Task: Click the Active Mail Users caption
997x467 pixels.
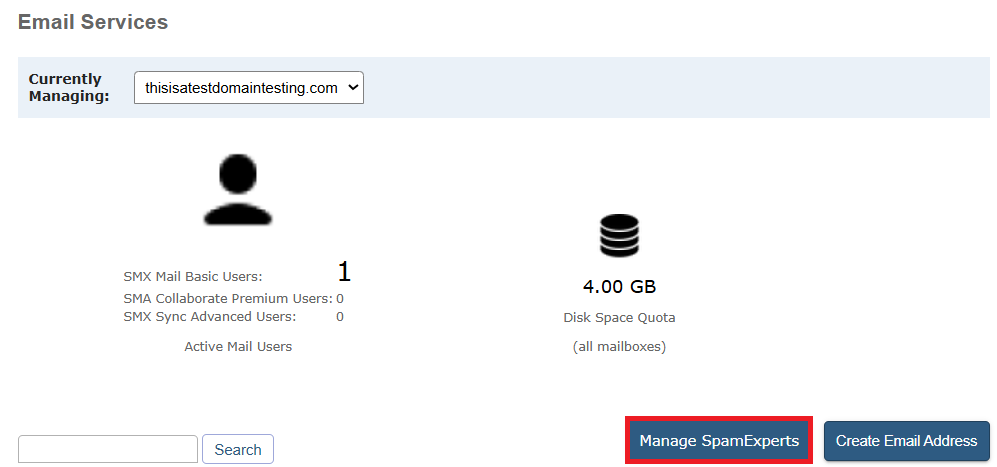Action: tap(238, 346)
